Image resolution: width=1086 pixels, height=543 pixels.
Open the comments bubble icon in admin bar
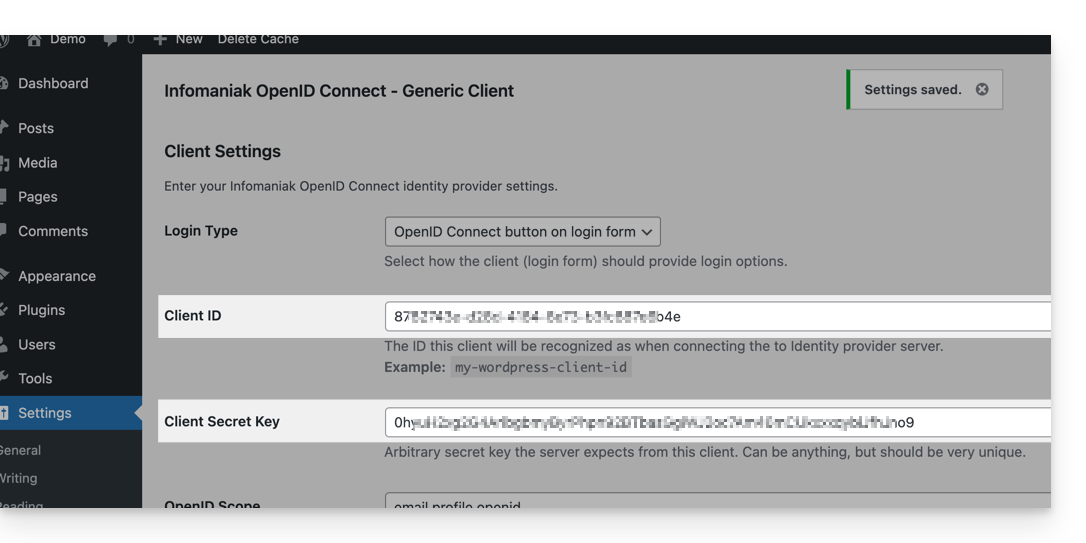(110, 40)
